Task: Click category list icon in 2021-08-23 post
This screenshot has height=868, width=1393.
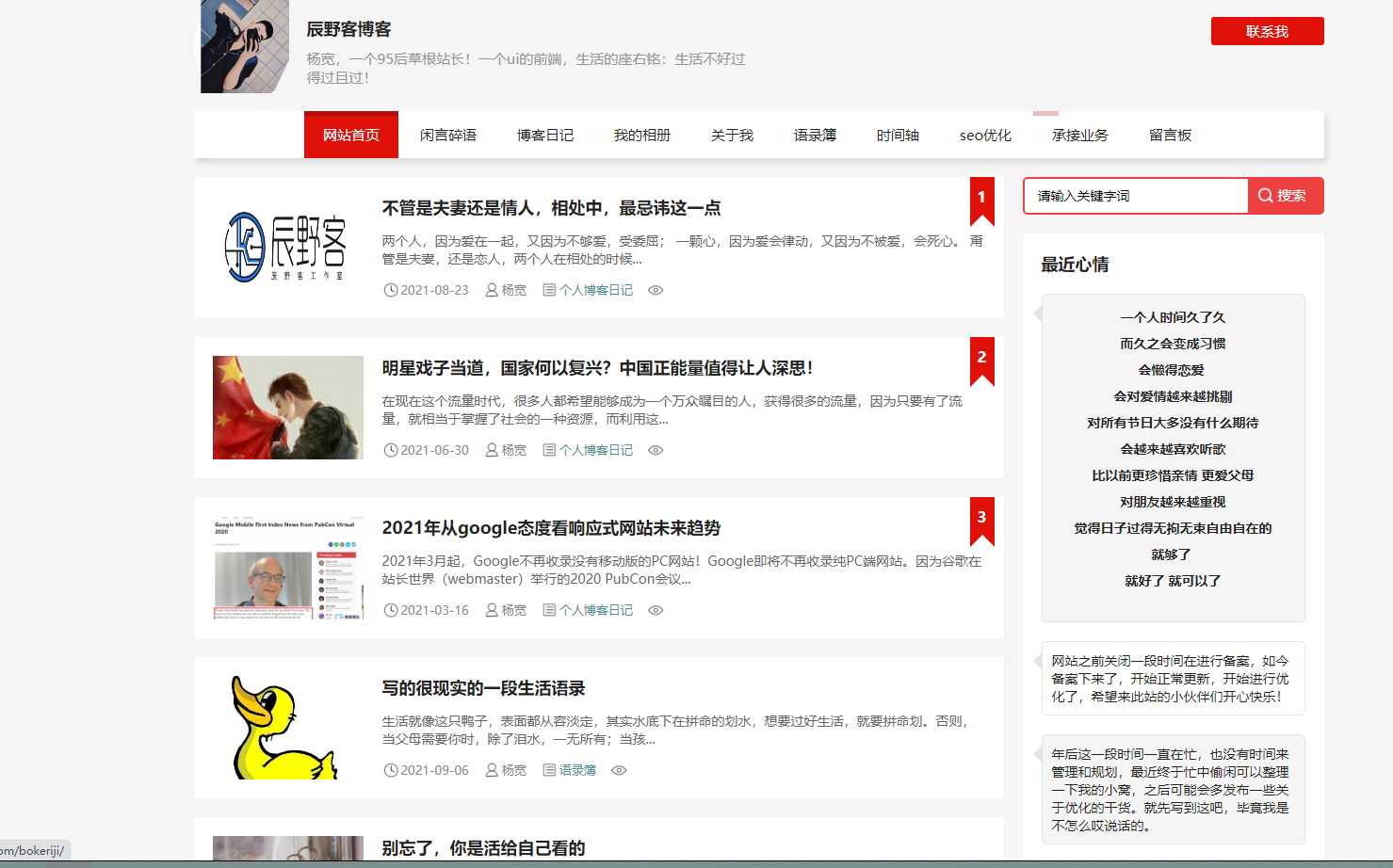Action: tap(549, 290)
